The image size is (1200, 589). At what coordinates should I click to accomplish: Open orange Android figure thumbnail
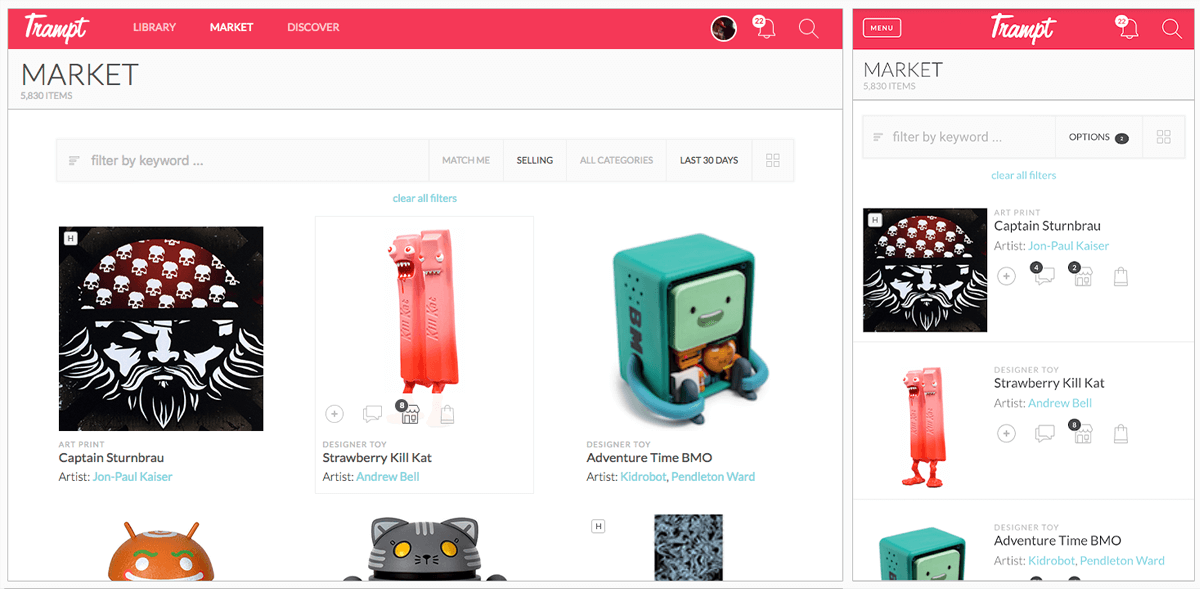click(x=161, y=550)
